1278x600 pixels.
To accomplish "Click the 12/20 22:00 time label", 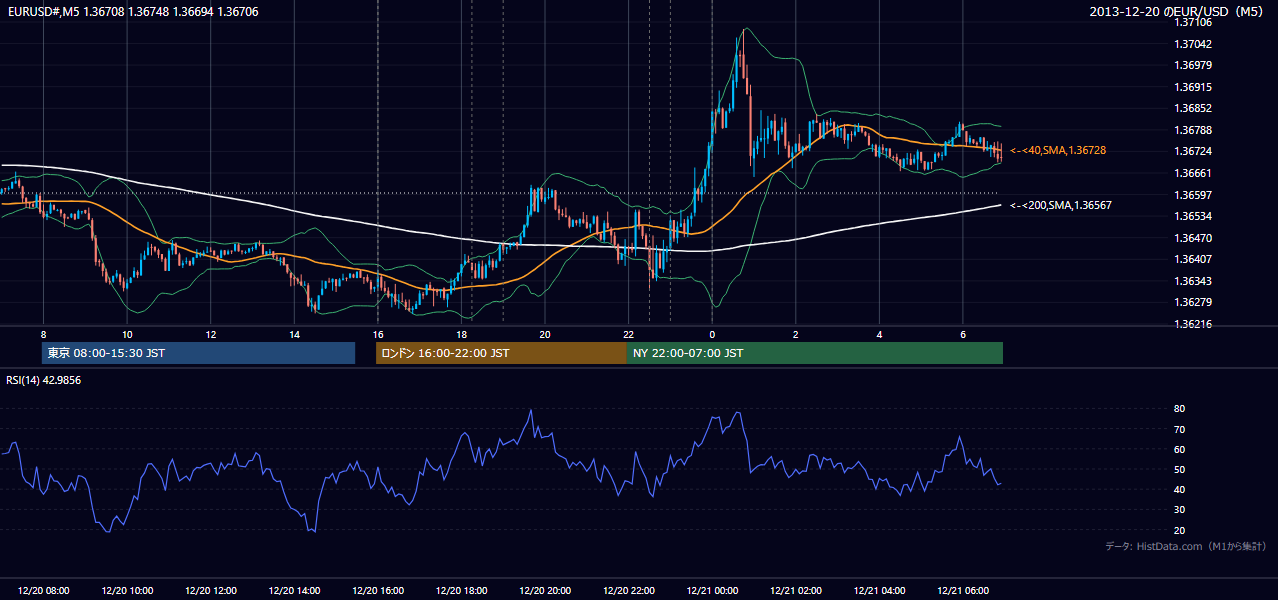I will (x=628, y=591).
